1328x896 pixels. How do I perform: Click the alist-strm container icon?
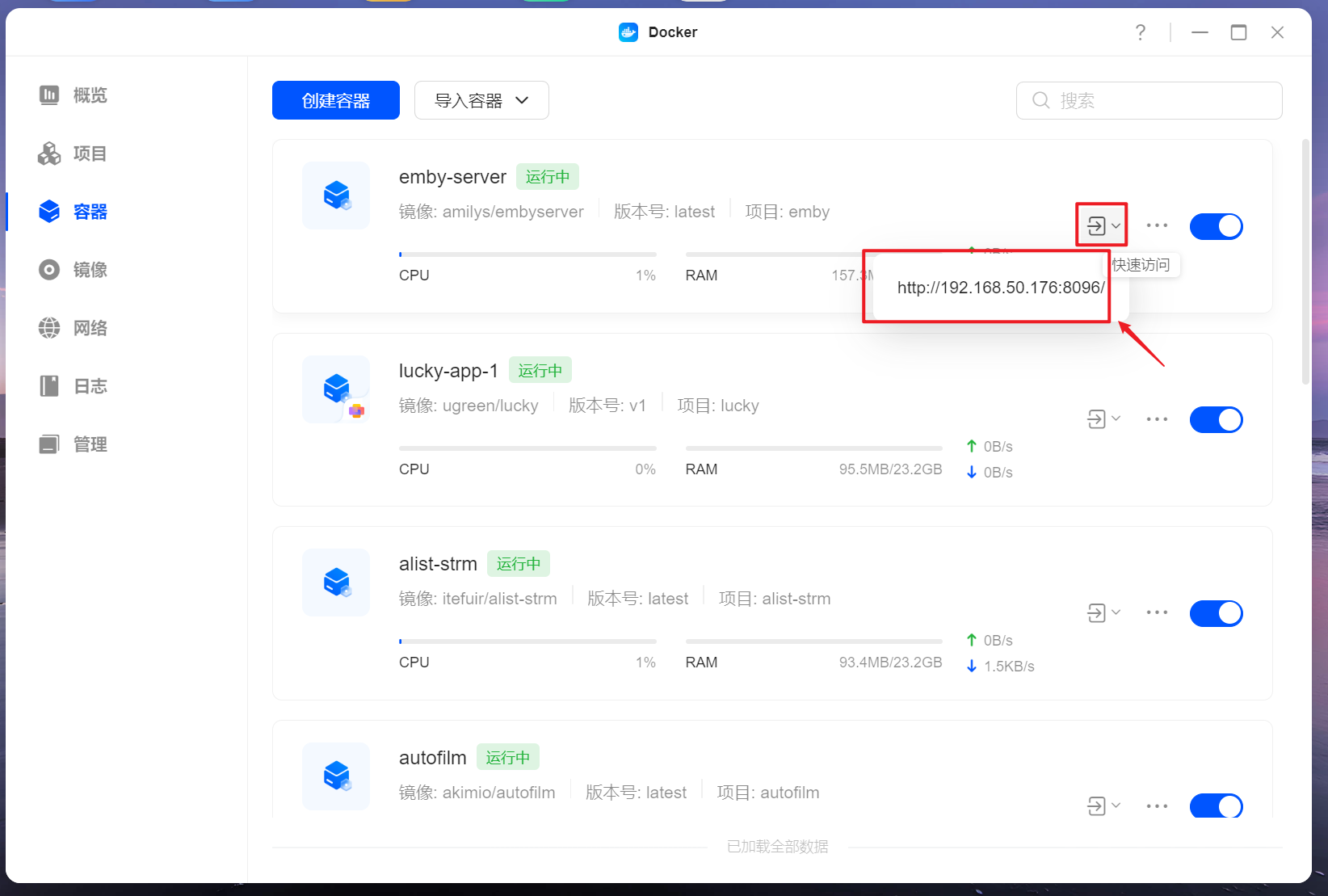tap(336, 583)
